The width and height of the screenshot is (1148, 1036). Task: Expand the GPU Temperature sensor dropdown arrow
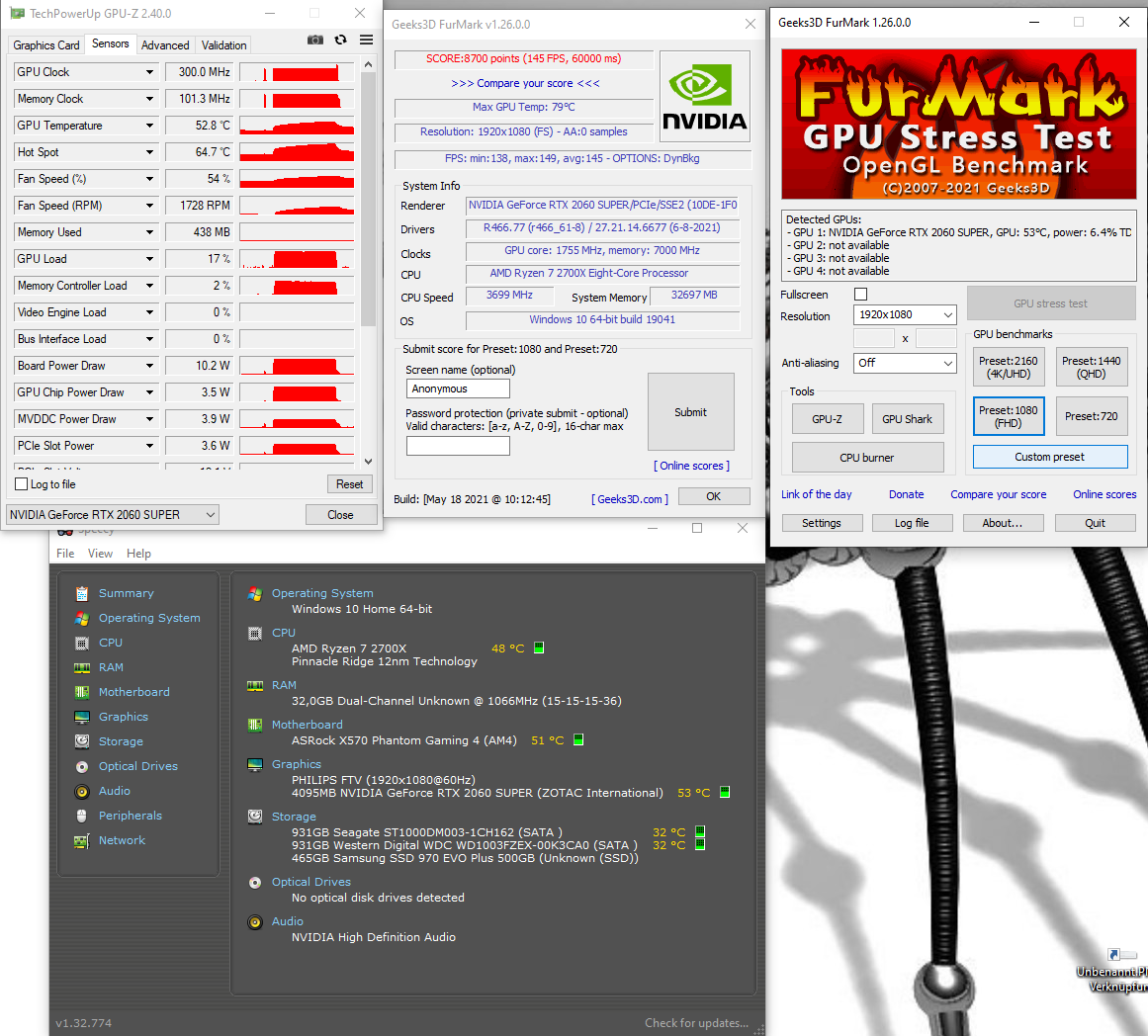(150, 126)
